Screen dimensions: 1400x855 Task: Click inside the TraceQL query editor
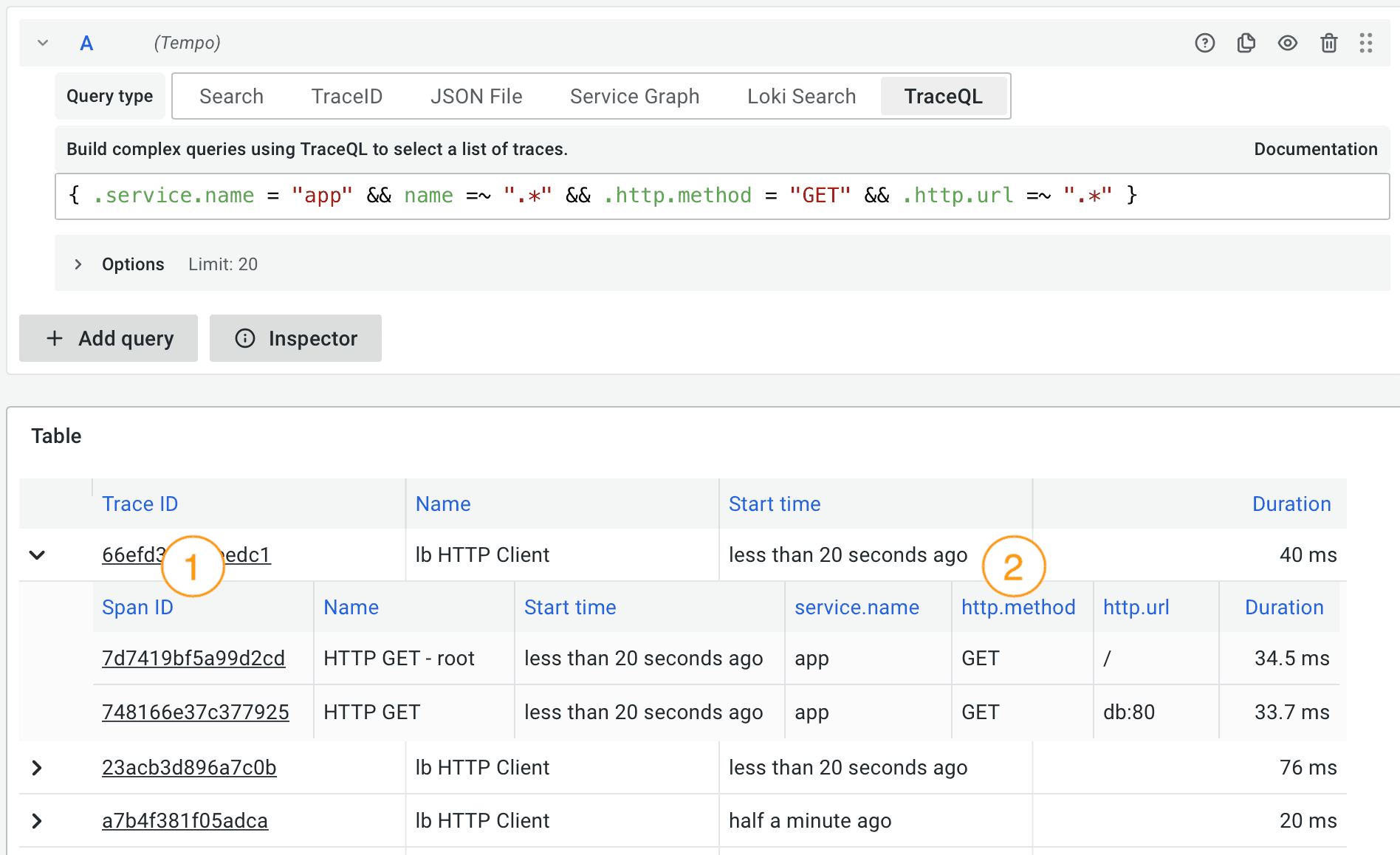(665, 196)
